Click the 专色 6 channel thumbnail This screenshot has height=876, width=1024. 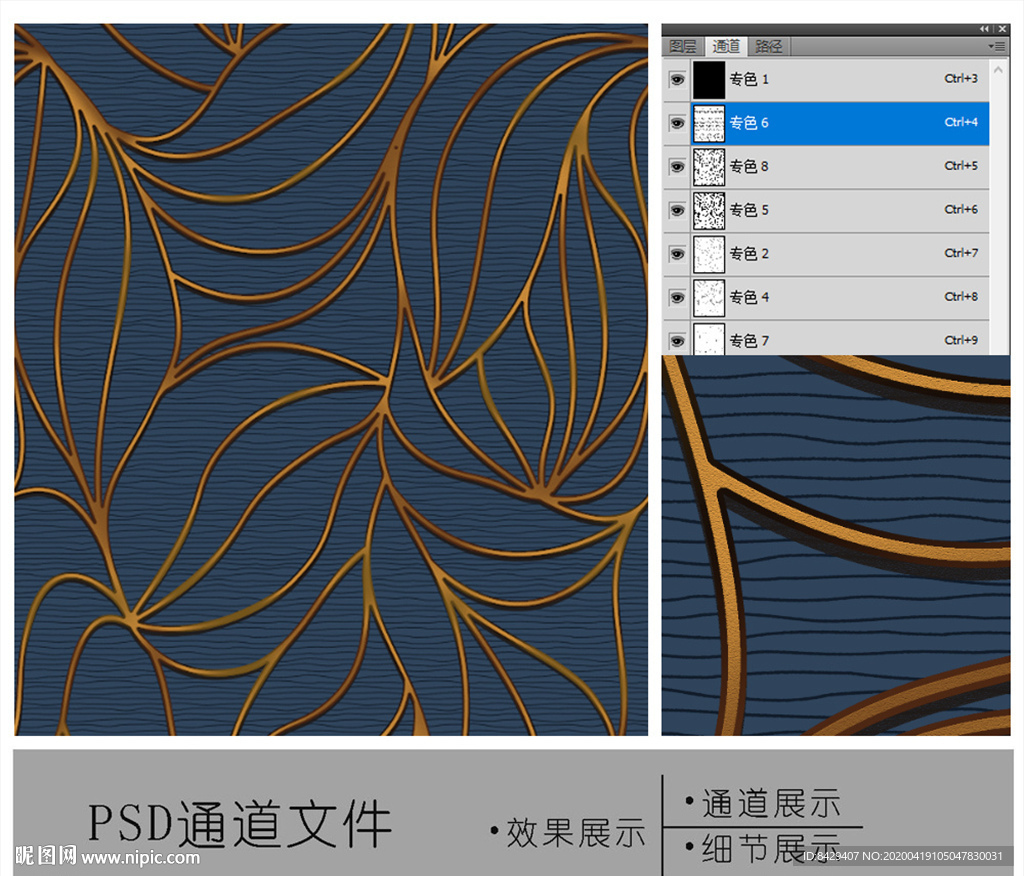point(709,123)
